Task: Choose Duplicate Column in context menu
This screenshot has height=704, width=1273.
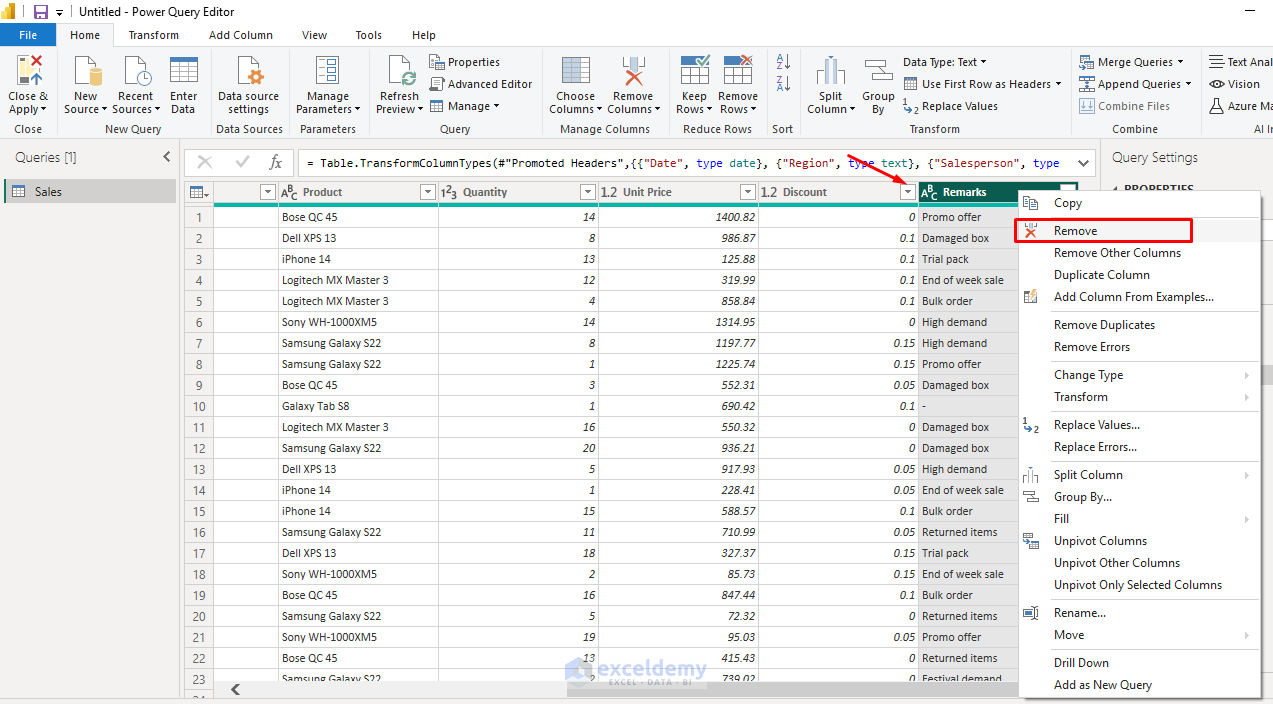Action: pos(1101,275)
